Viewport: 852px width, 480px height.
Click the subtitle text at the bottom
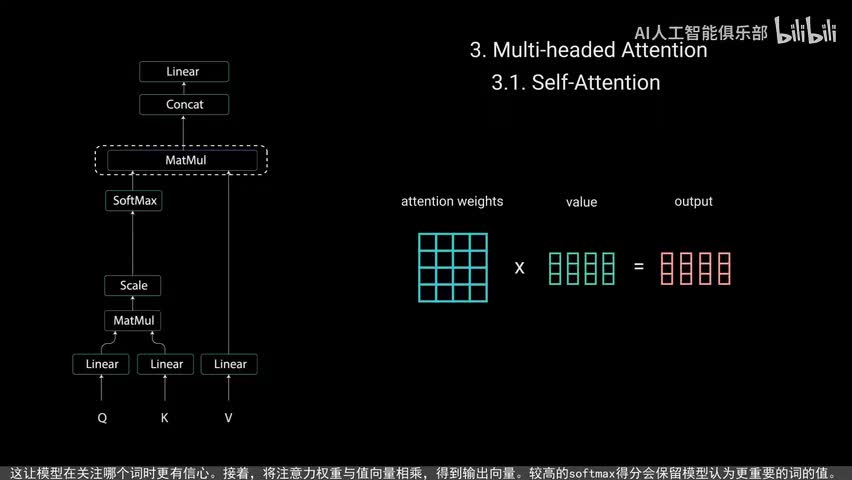[x=425, y=472]
